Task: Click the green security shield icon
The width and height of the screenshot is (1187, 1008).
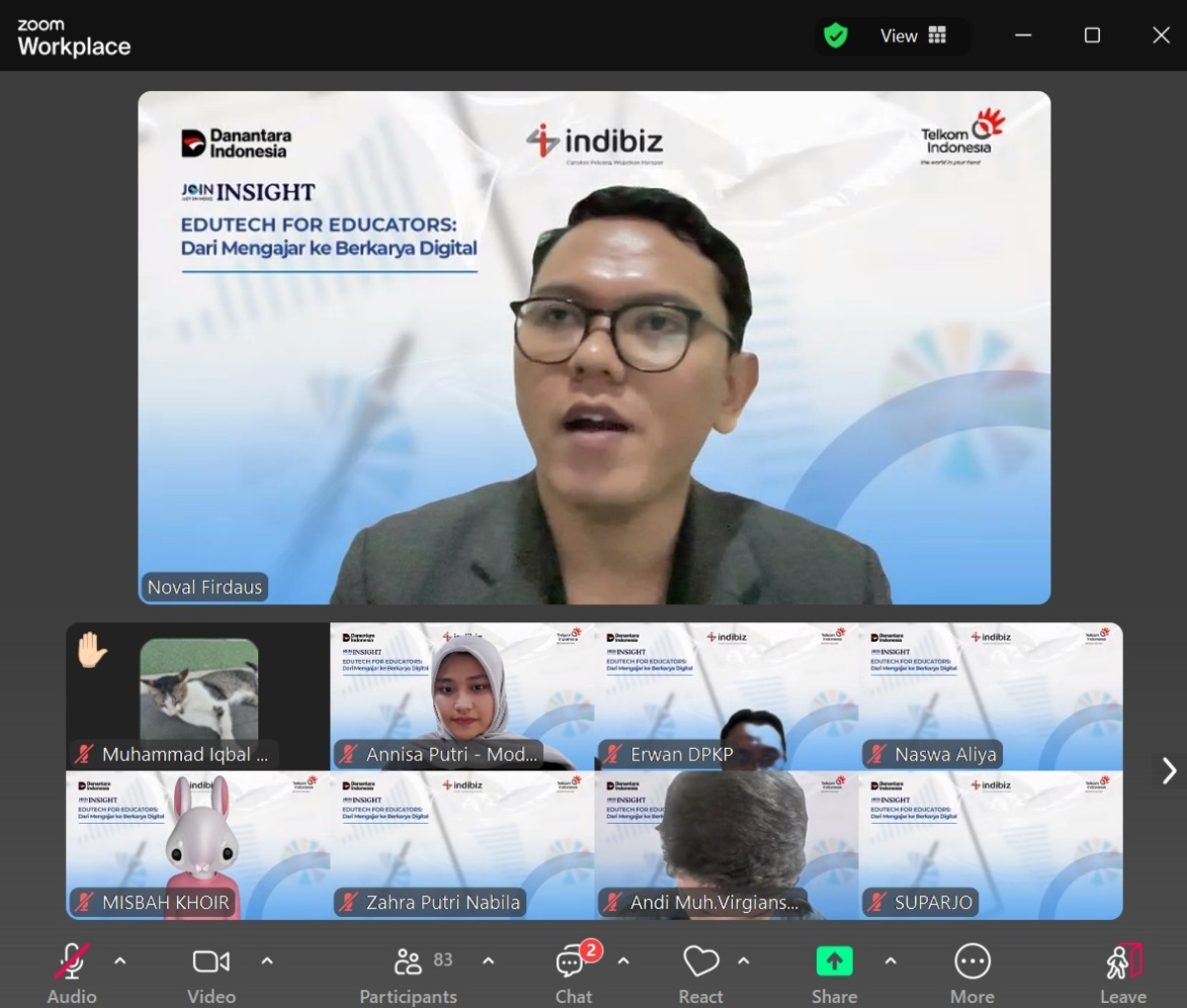Action: click(x=836, y=35)
